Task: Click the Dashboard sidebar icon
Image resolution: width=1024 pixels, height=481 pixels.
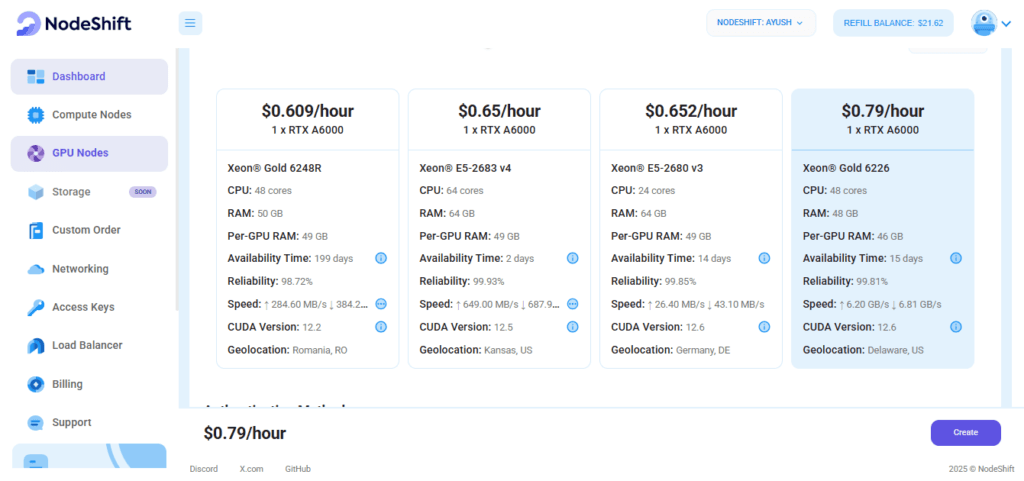Action: click(35, 76)
